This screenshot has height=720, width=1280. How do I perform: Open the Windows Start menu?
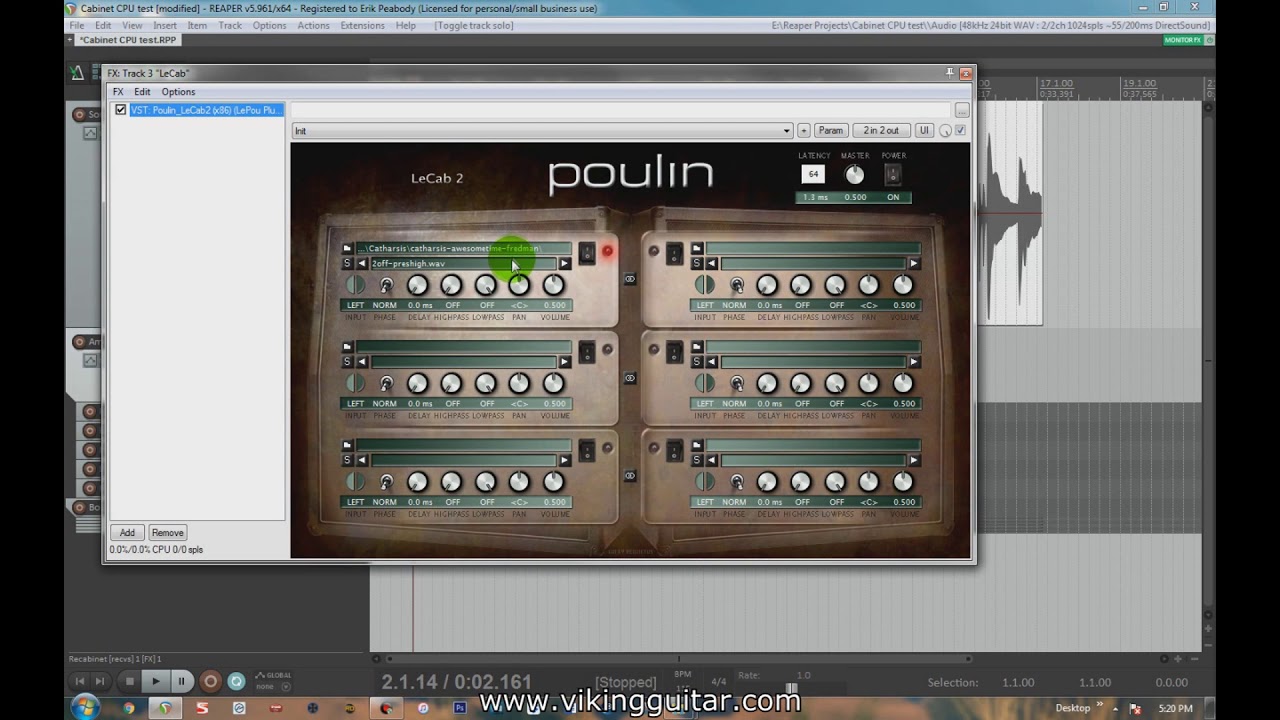click(x=84, y=707)
